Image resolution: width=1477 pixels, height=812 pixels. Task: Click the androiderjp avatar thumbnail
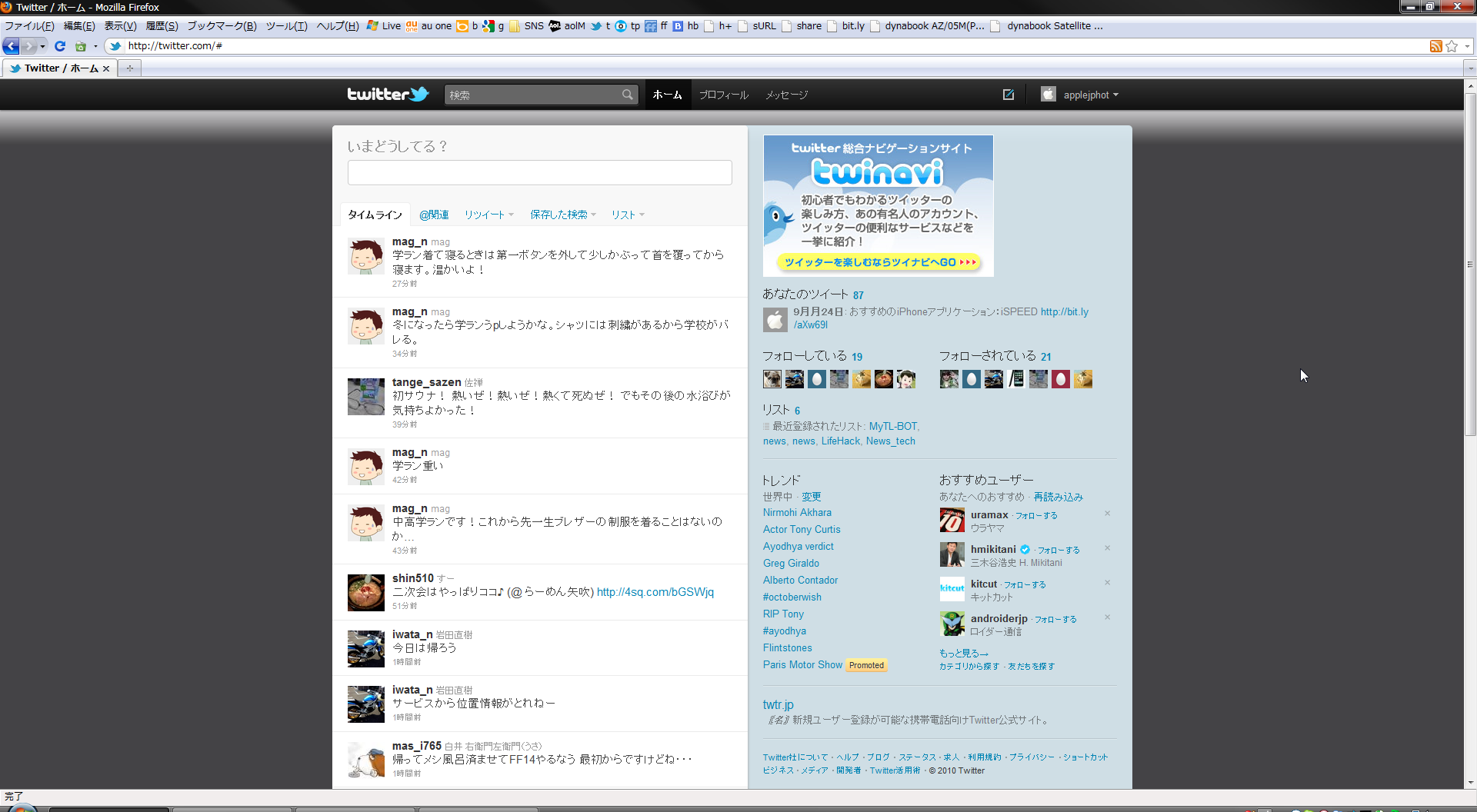pyautogui.click(x=952, y=624)
